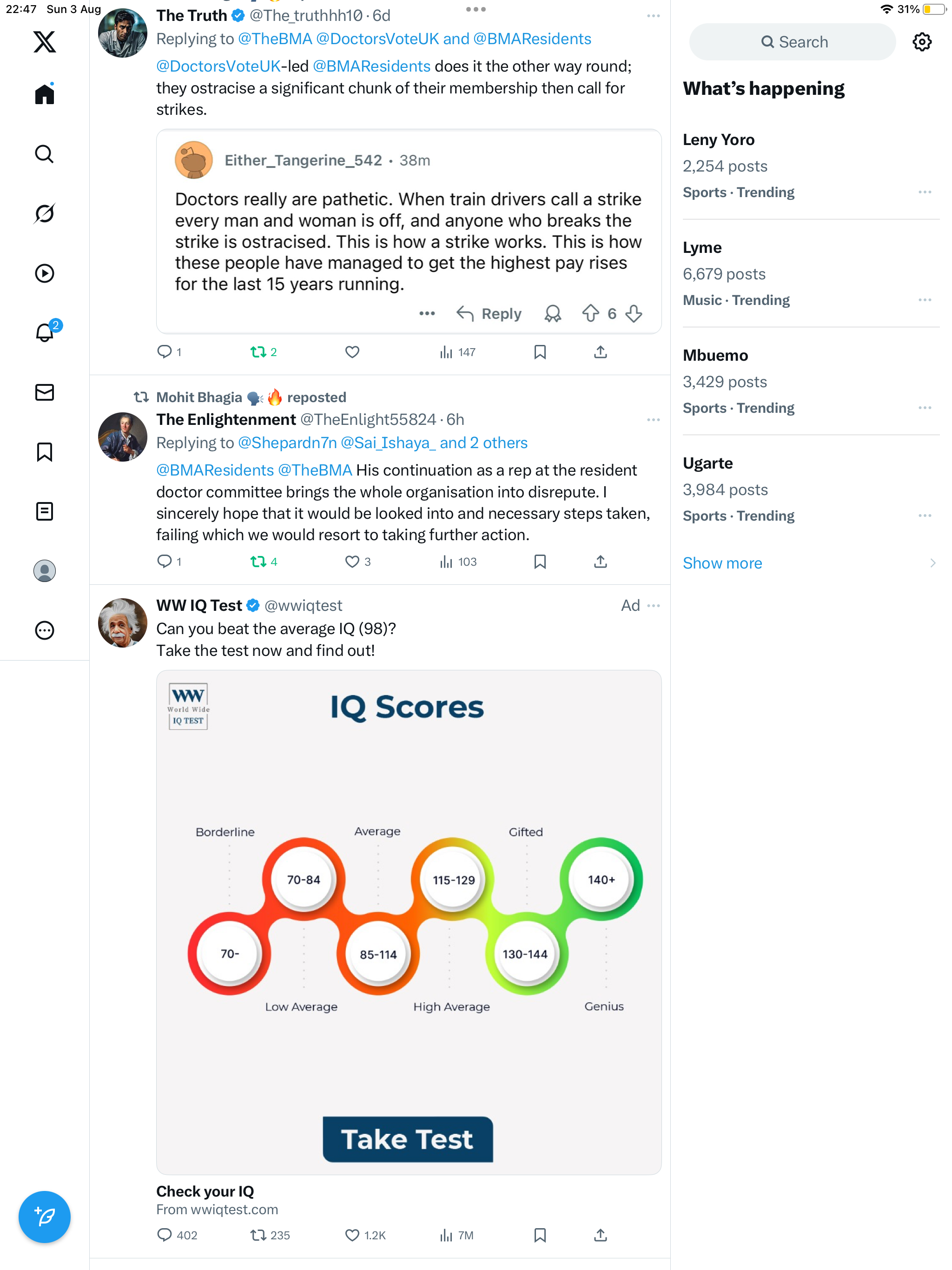Viewport: 952px width, 1270px height.
Task: Expand Show more trends chevron
Action: 932,563
